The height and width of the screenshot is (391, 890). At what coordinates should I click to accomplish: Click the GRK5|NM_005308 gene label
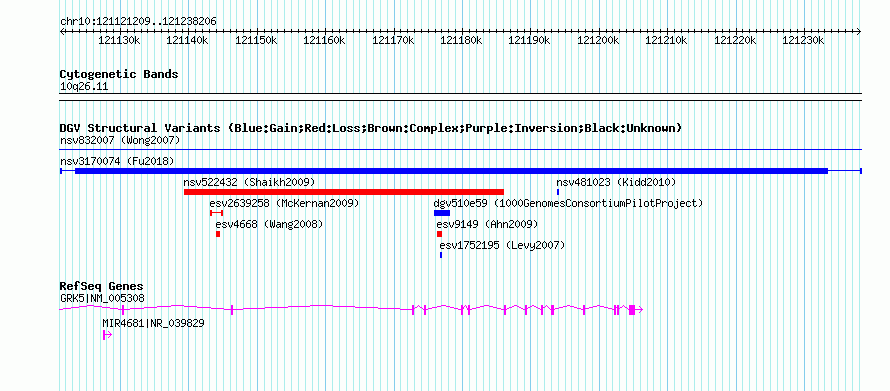pos(102,298)
